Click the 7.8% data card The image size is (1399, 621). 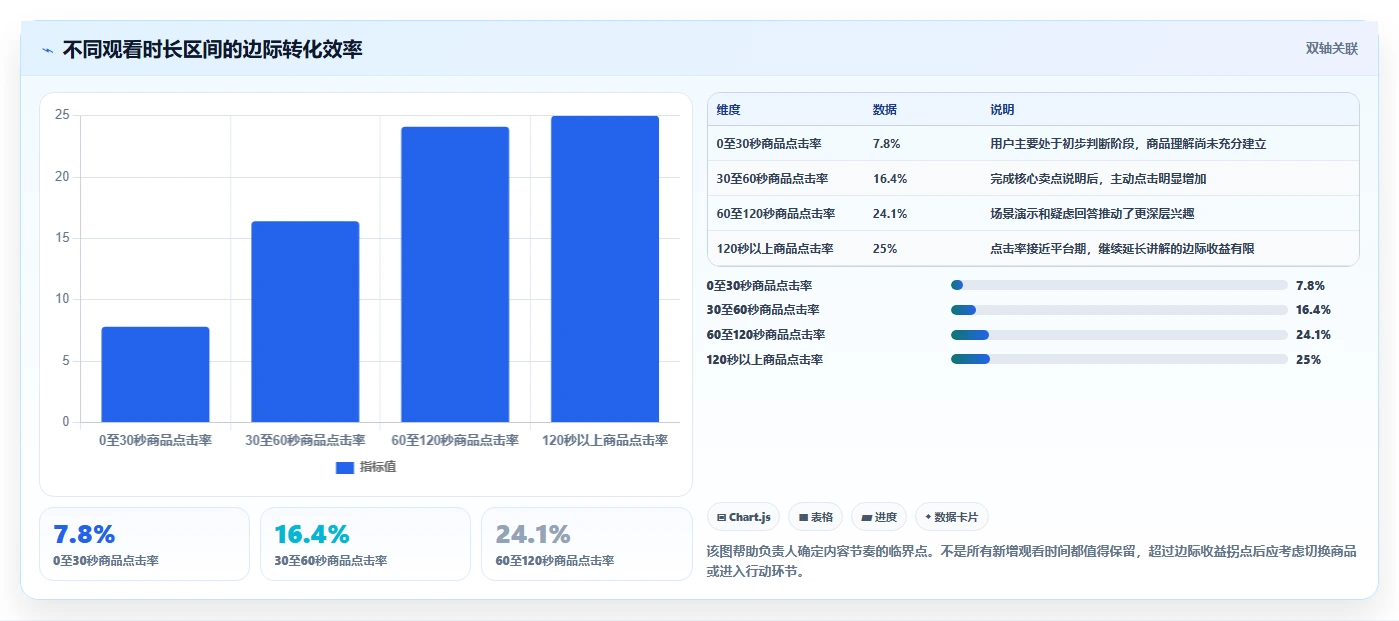click(144, 544)
